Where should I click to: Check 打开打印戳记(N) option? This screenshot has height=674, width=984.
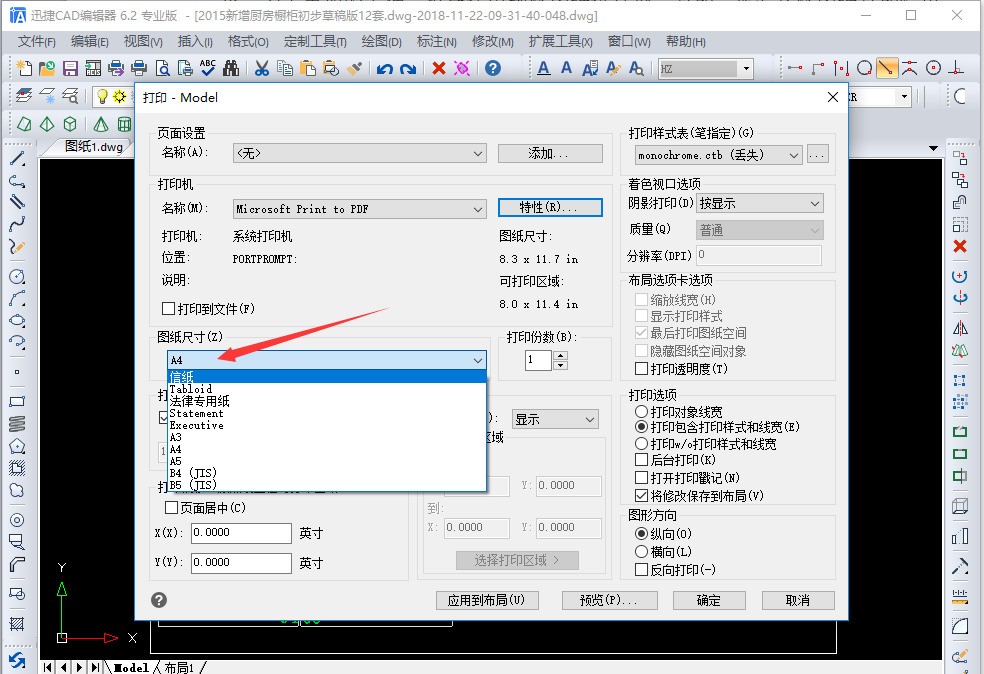(641, 478)
